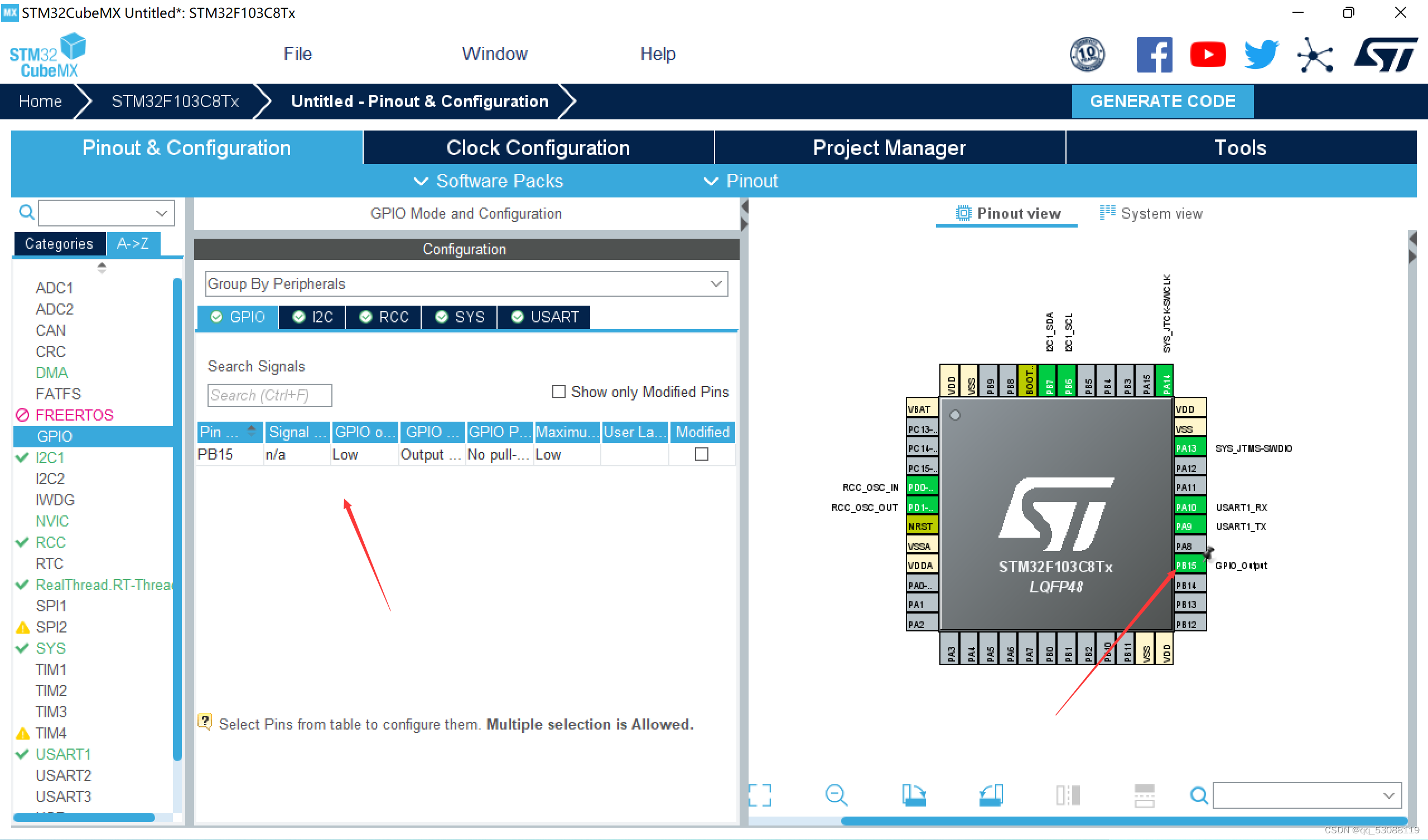This screenshot has width=1428, height=840.
Task: Go to Home breadcrumb
Action: (x=40, y=102)
